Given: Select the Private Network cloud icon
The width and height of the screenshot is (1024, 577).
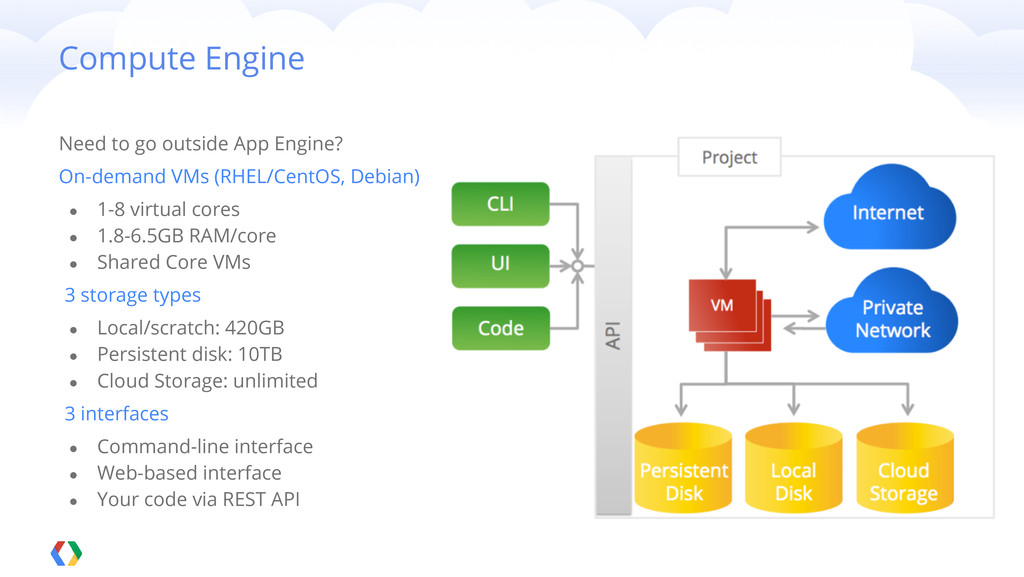Looking at the screenshot, I should pyautogui.click(x=891, y=311).
